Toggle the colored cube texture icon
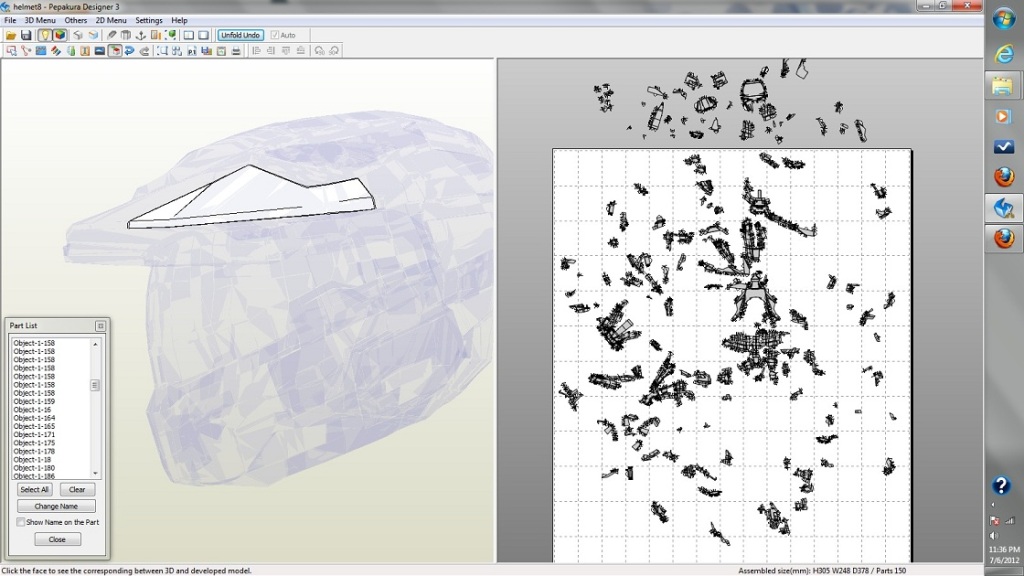Image resolution: width=1024 pixels, height=576 pixels. point(59,35)
